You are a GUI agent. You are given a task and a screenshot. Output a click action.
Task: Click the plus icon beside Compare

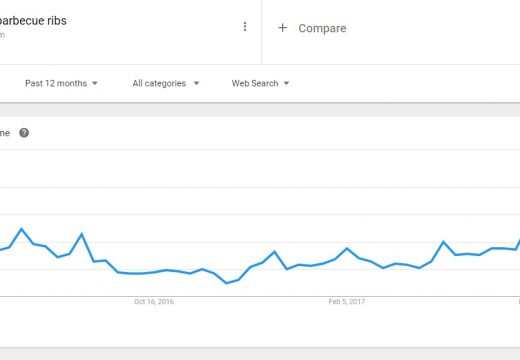(x=282, y=28)
